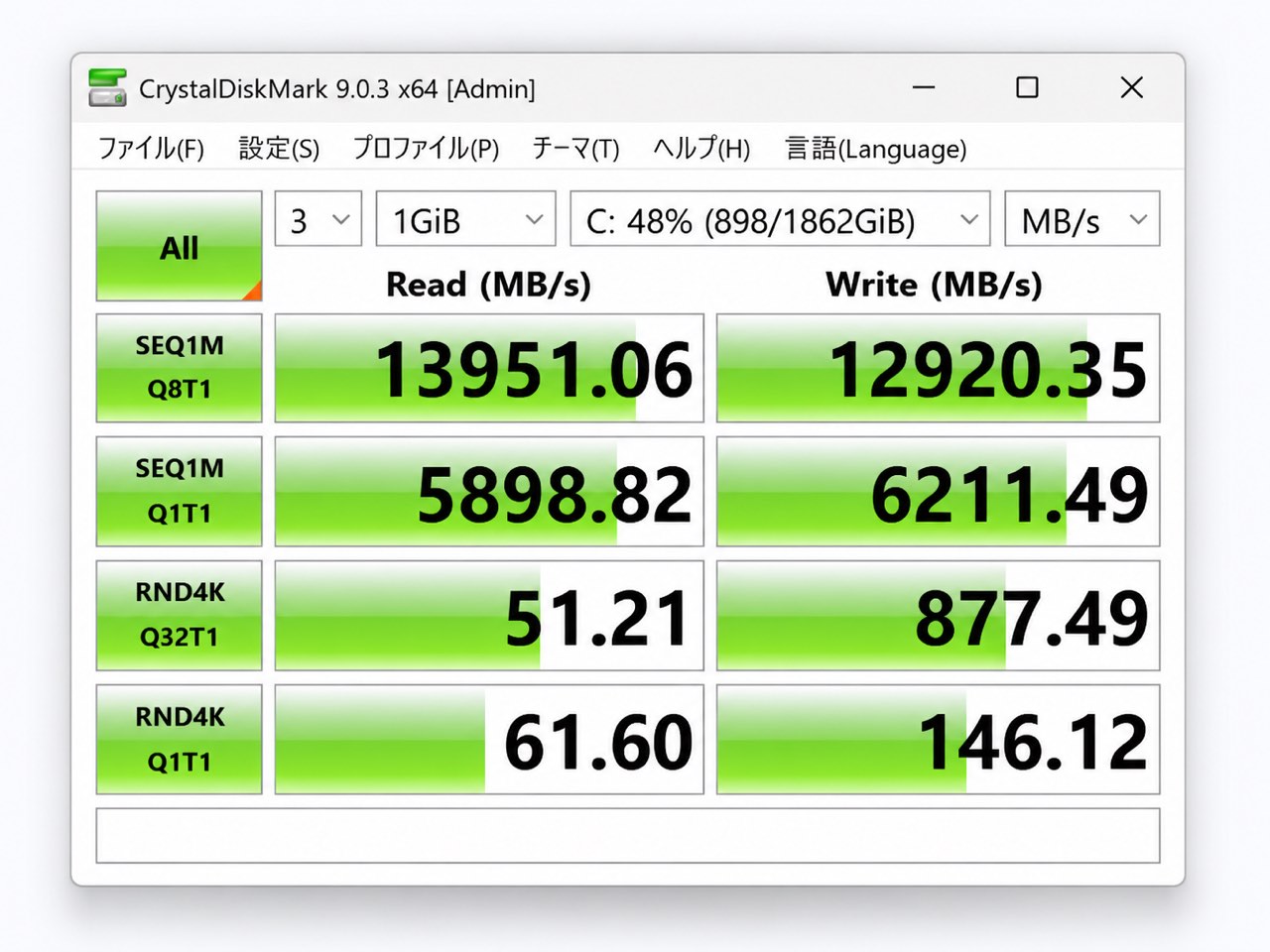Start the SEQ1M Q1T1 test

(180, 491)
